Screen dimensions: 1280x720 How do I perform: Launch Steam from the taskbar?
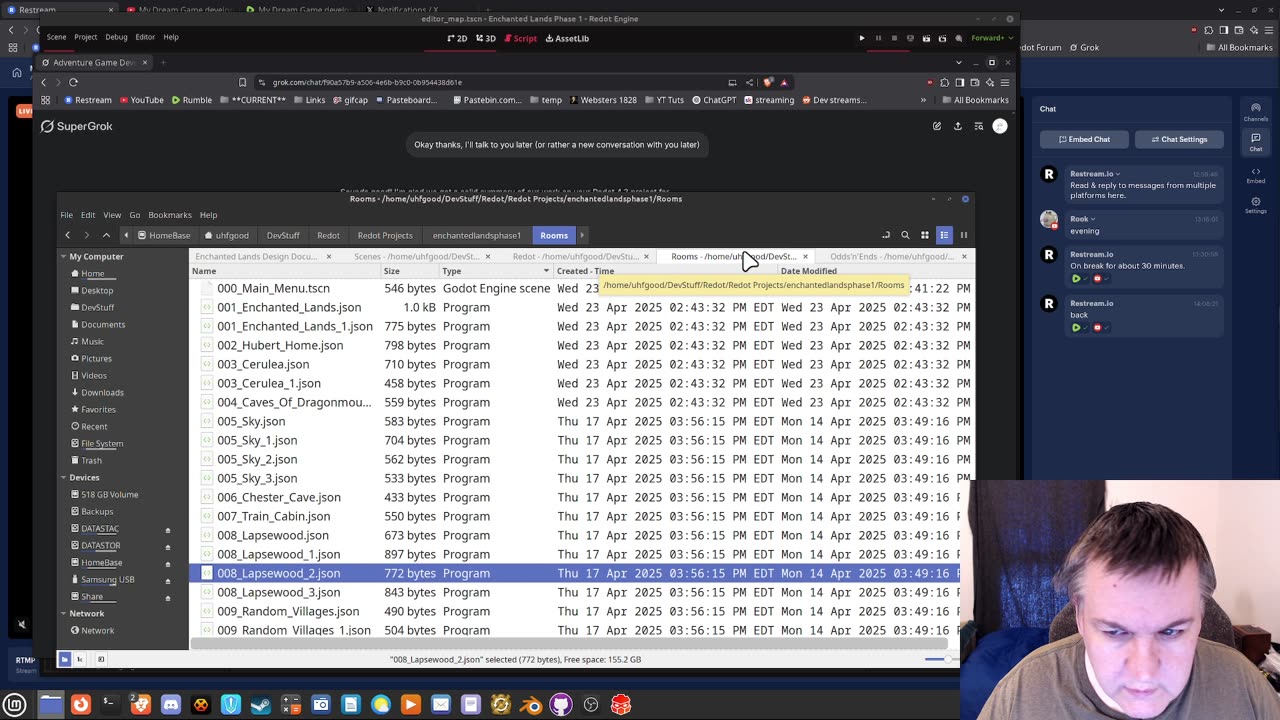tap(261, 705)
